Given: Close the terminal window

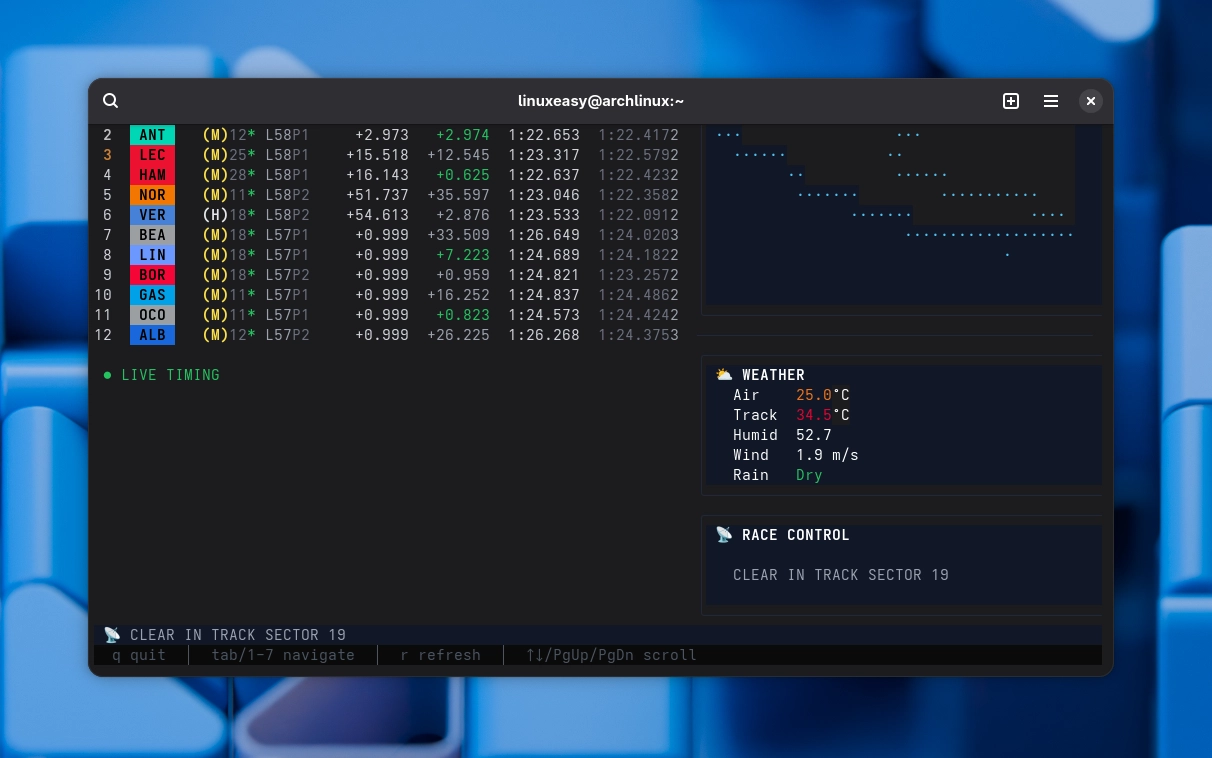Looking at the screenshot, I should click(1091, 101).
